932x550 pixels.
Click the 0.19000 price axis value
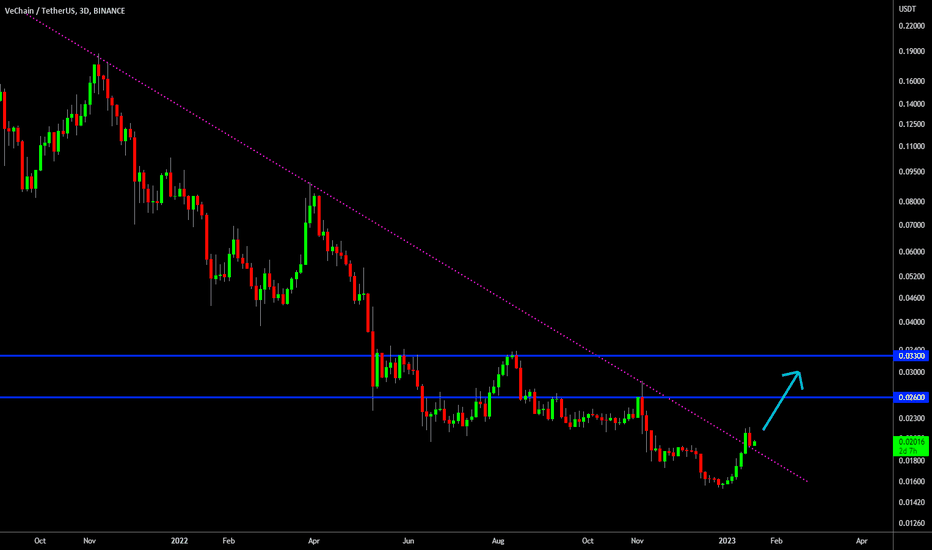[x=912, y=52]
